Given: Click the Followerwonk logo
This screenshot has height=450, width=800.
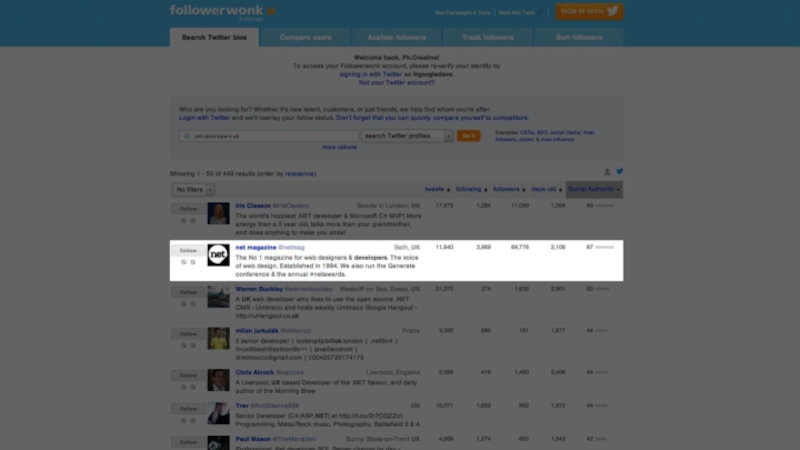Looking at the screenshot, I should pos(222,11).
